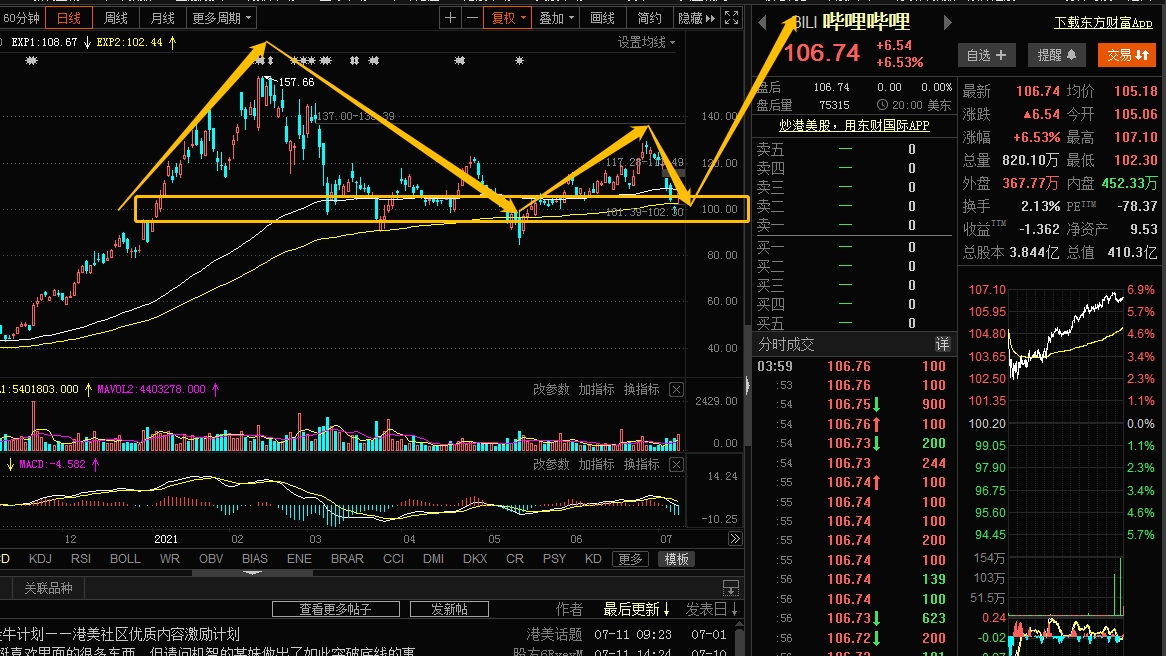Open 详 details for 分时成交
1166x656 pixels.
coord(942,344)
